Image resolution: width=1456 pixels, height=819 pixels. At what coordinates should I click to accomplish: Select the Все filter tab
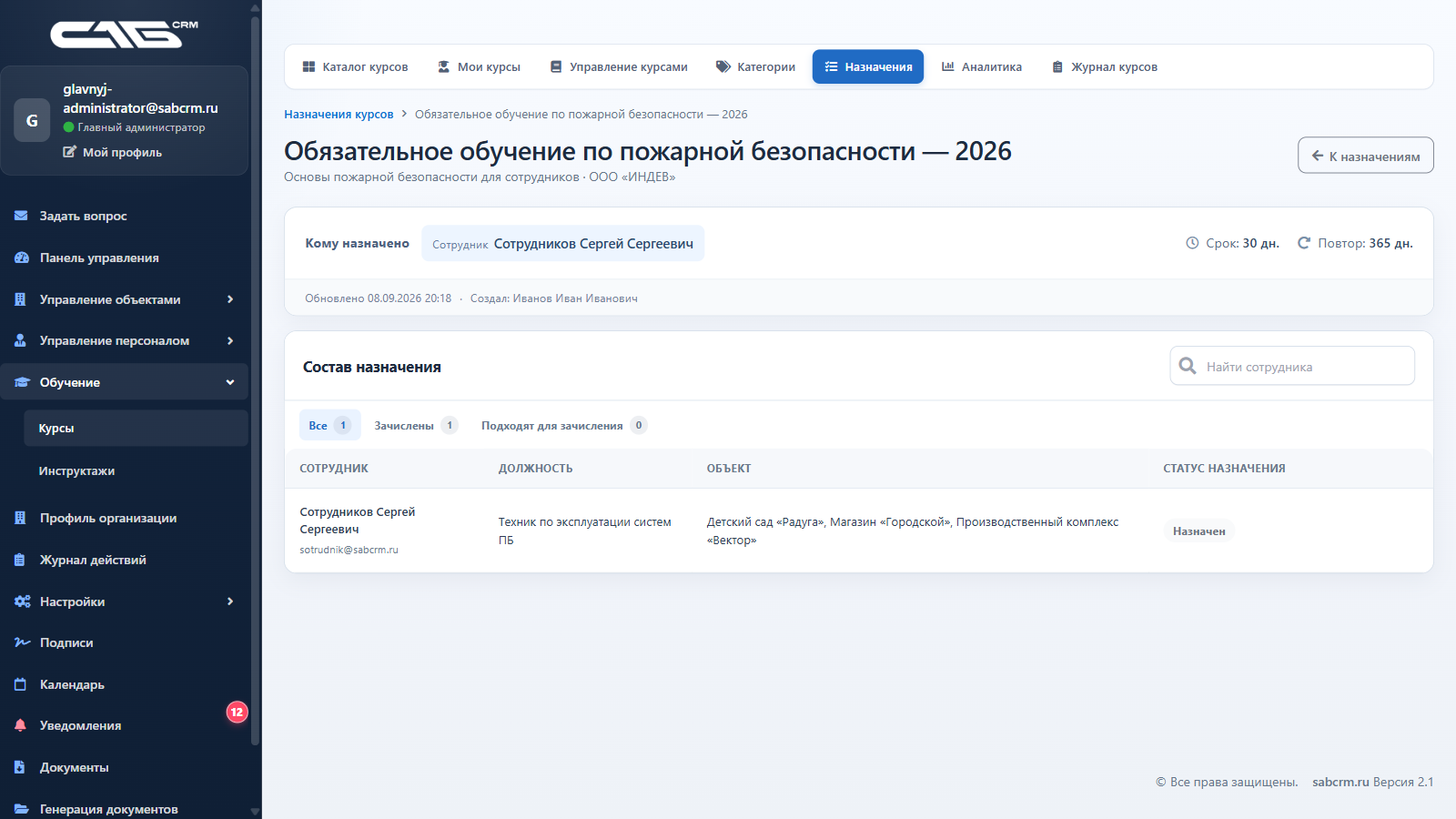click(329, 425)
